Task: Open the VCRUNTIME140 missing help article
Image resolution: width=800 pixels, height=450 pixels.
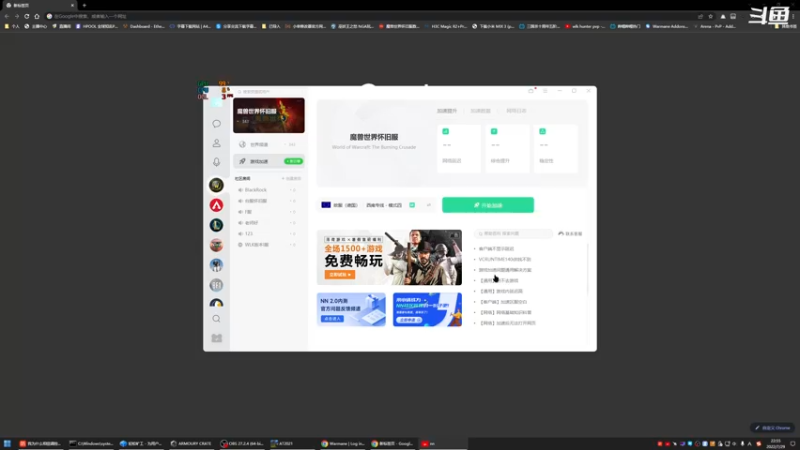Action: [505, 259]
